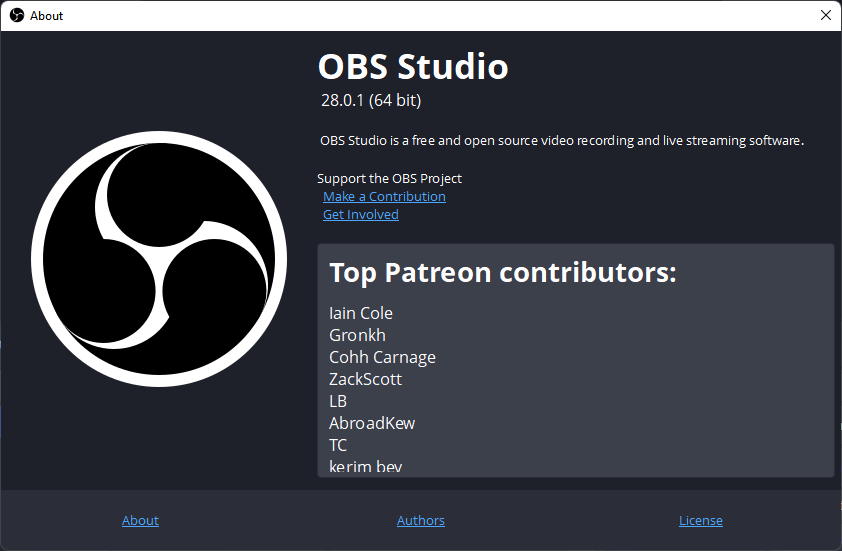Image resolution: width=842 pixels, height=551 pixels.
Task: Click the Top Patreon contributors heading
Action: (503, 272)
